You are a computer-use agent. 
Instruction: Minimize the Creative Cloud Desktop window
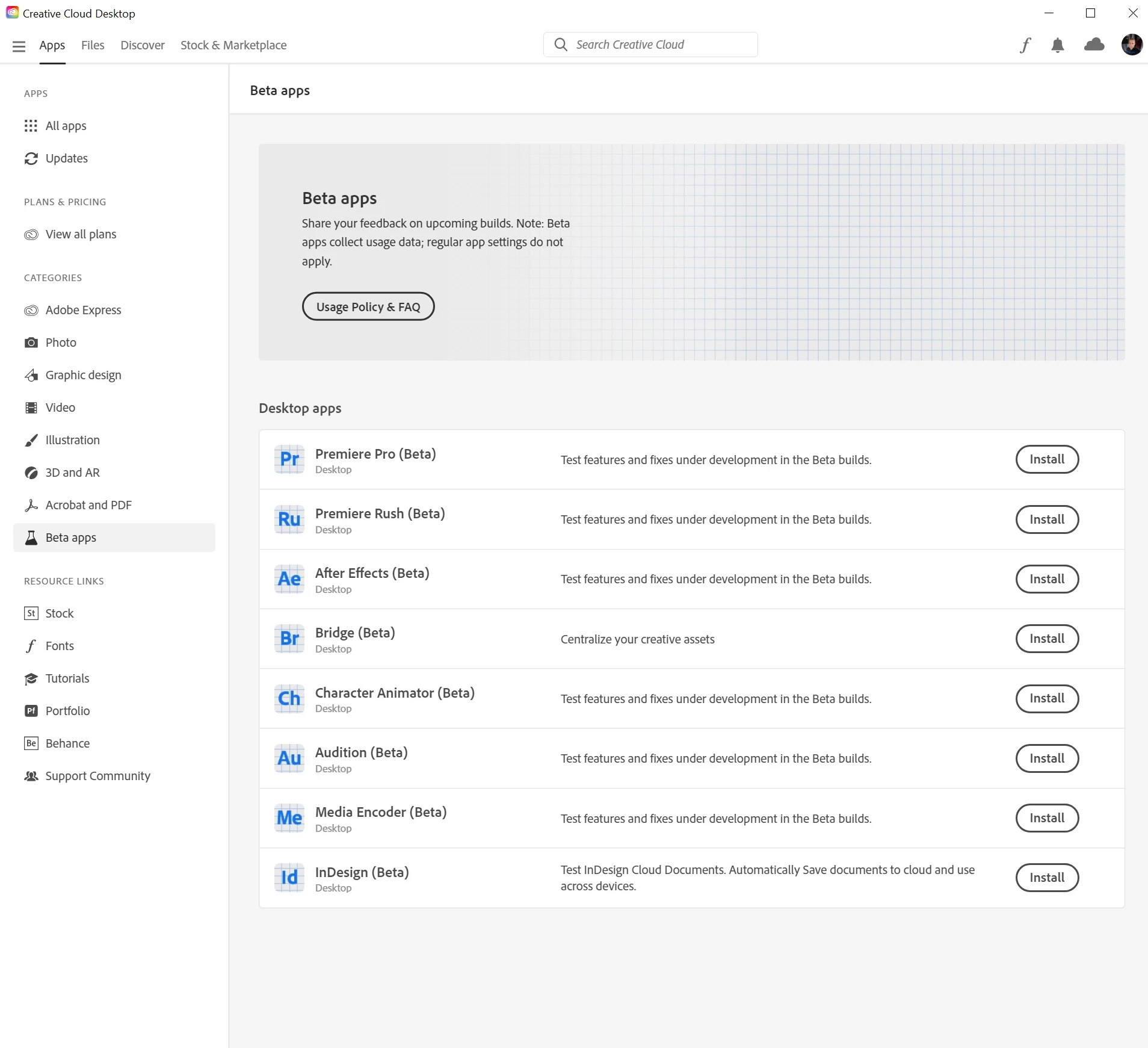coord(1049,13)
